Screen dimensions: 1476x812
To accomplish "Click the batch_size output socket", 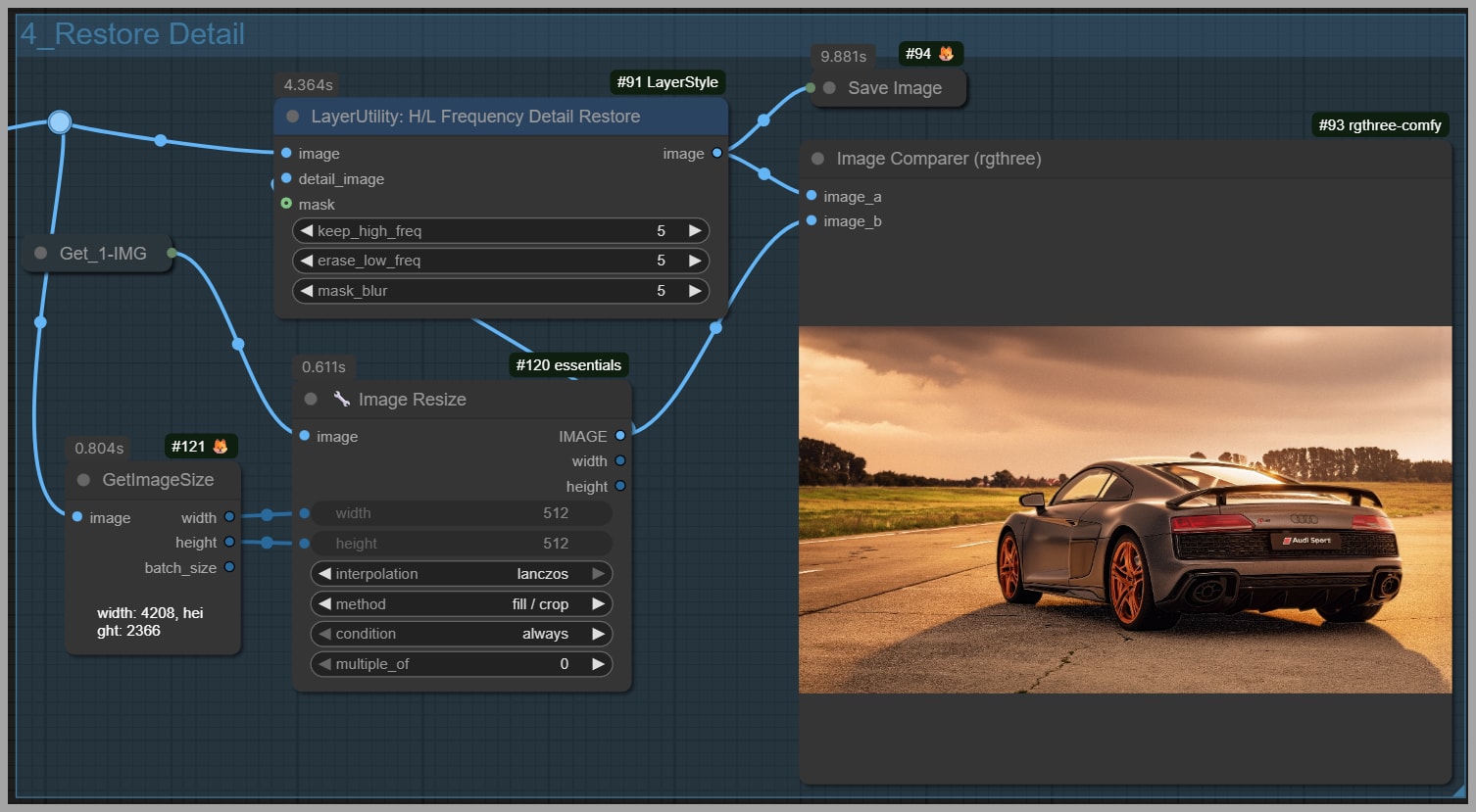I will coord(229,567).
